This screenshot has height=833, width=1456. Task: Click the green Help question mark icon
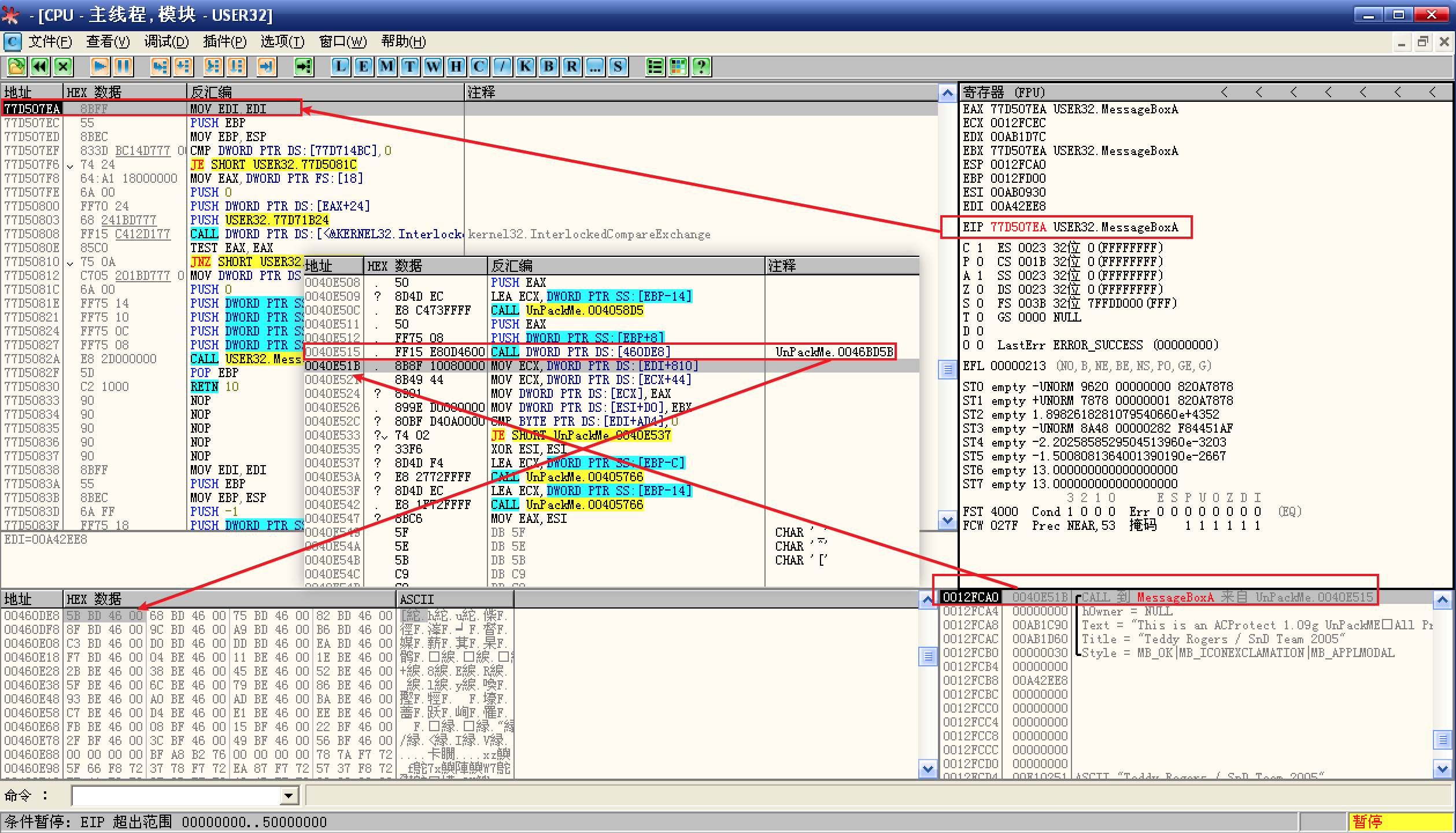click(x=701, y=67)
